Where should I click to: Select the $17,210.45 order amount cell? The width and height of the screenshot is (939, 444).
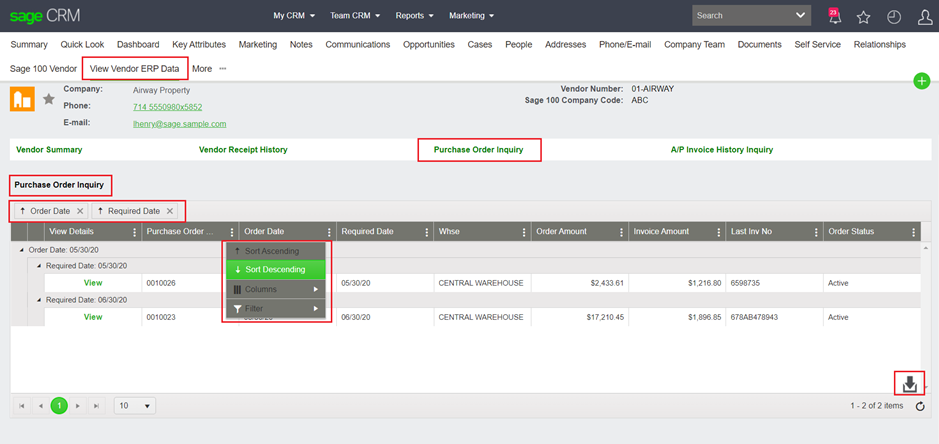tap(580, 317)
